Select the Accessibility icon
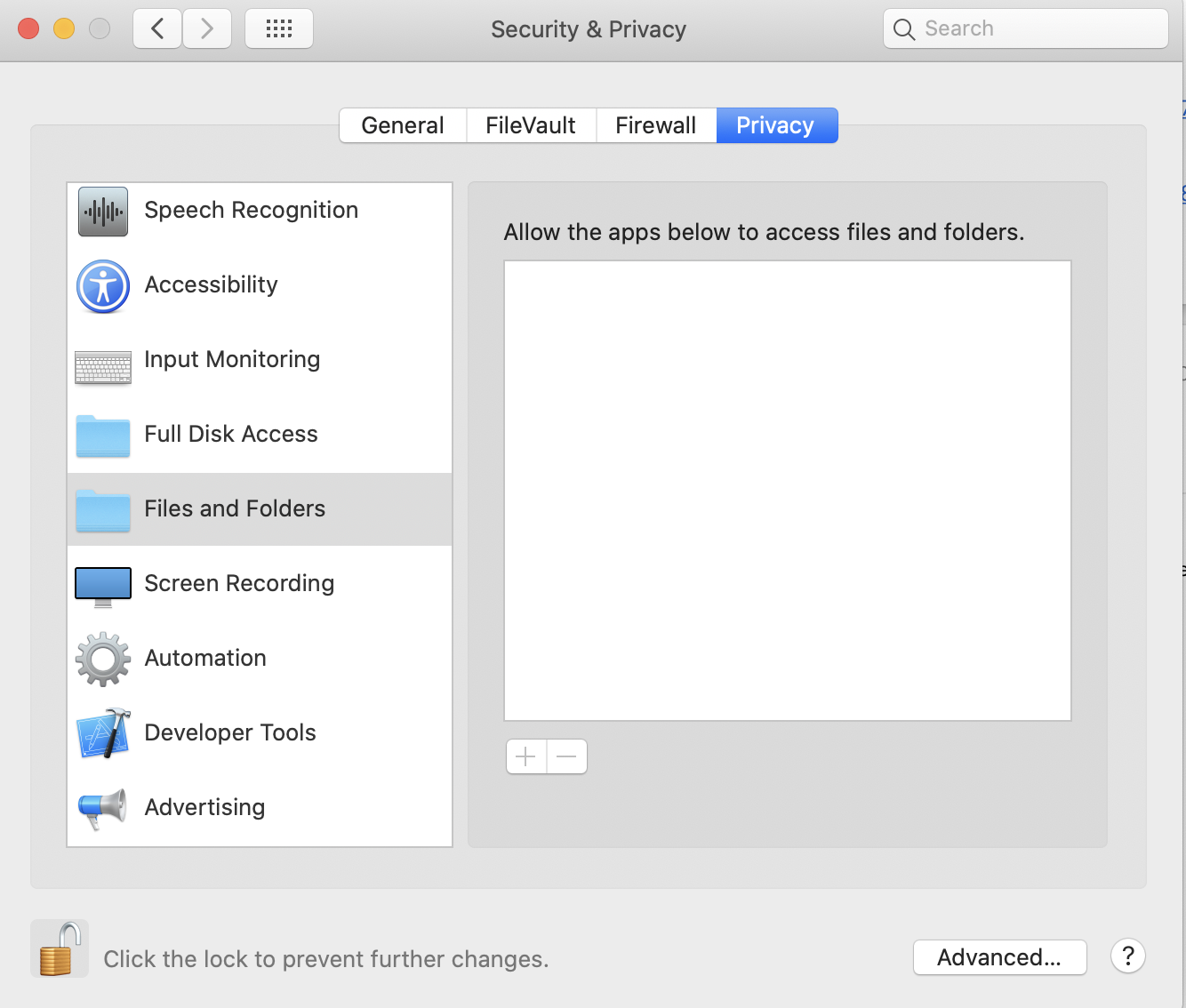Image resolution: width=1186 pixels, height=1008 pixels. 102,286
